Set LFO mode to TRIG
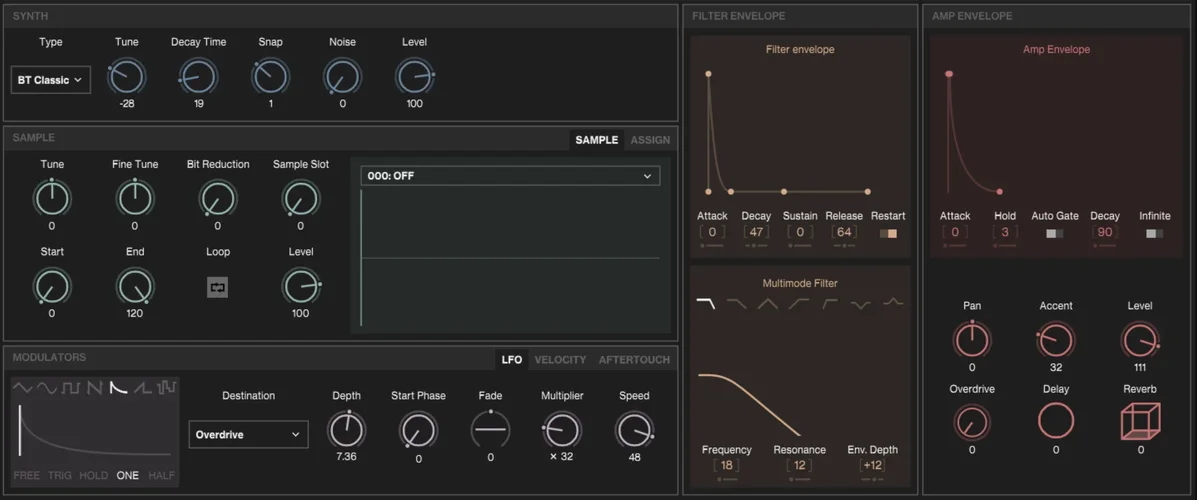The image size is (1197, 500). tap(60, 475)
